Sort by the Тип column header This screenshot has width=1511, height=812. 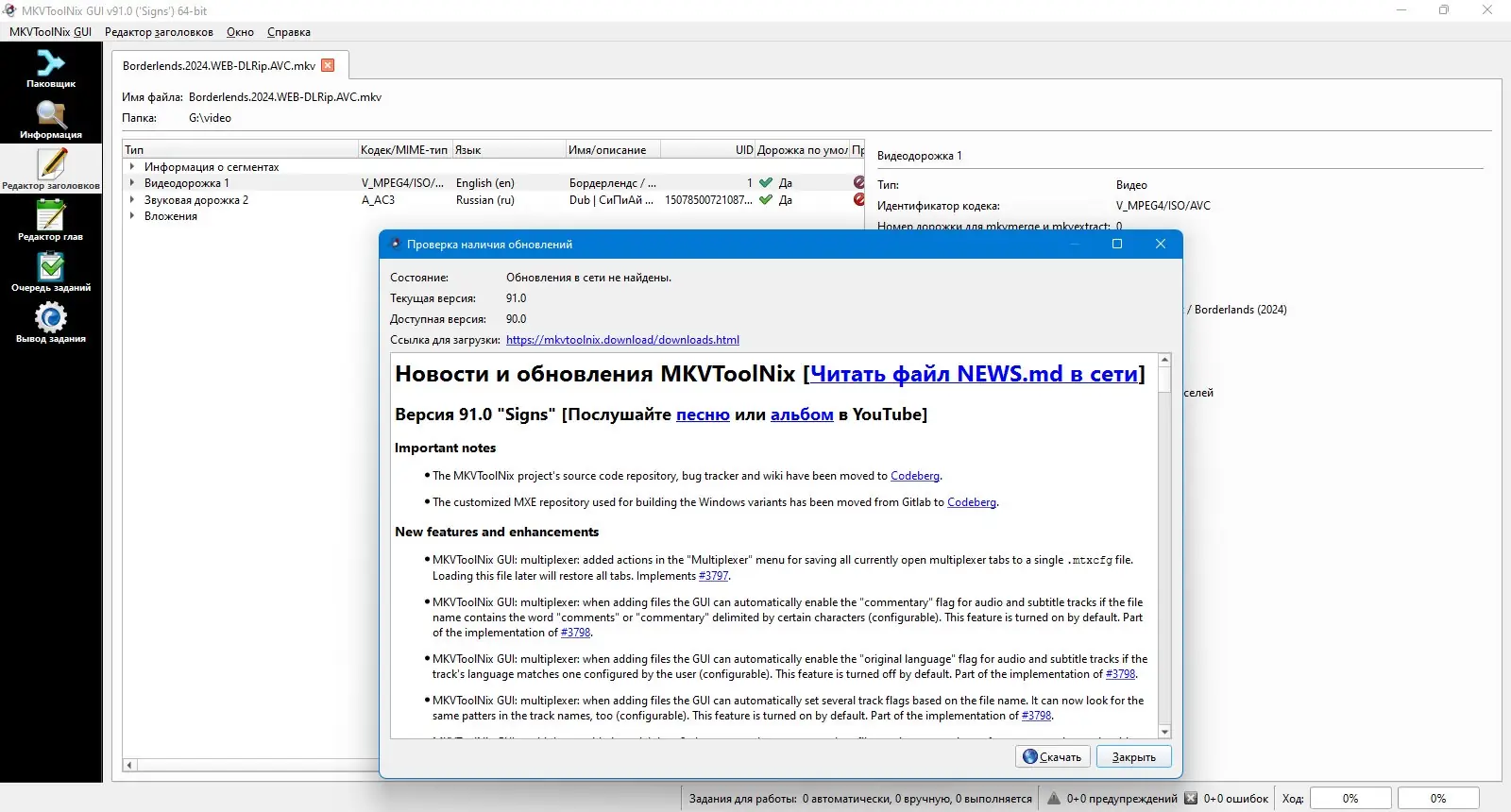coord(240,150)
